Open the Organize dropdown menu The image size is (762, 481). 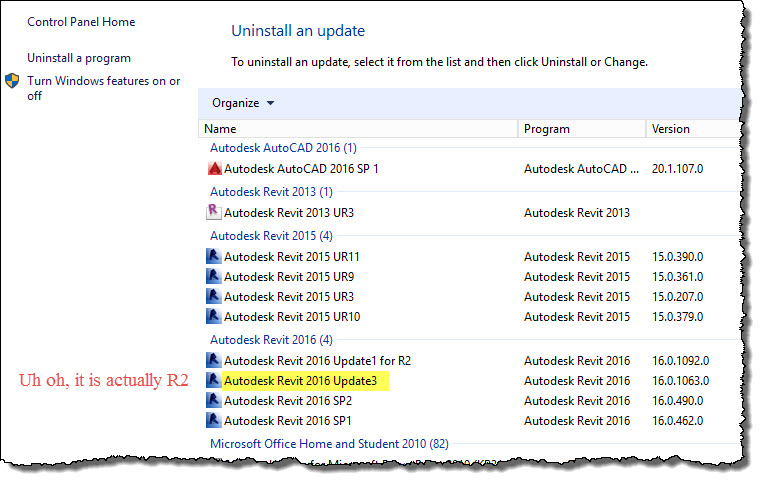[243, 103]
